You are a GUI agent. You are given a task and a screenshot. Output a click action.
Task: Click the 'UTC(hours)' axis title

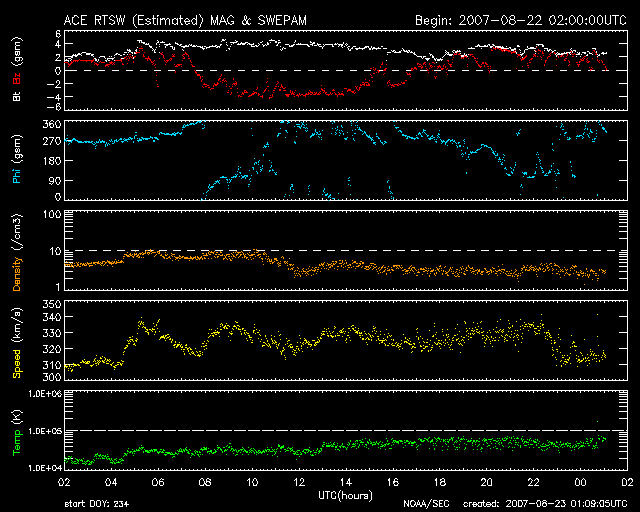pyautogui.click(x=345, y=496)
